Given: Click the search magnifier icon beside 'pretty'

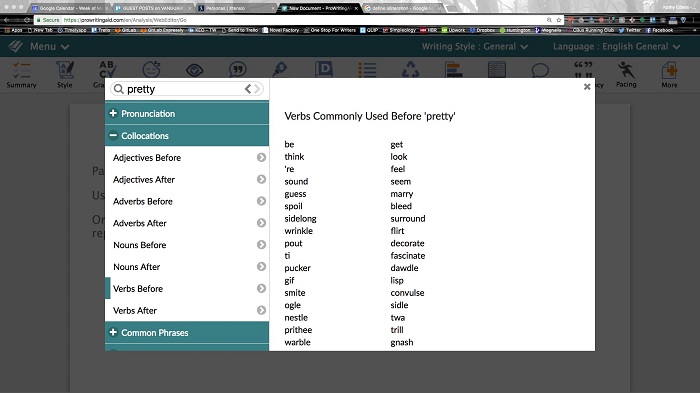Looking at the screenshot, I should pyautogui.click(x=118, y=89).
